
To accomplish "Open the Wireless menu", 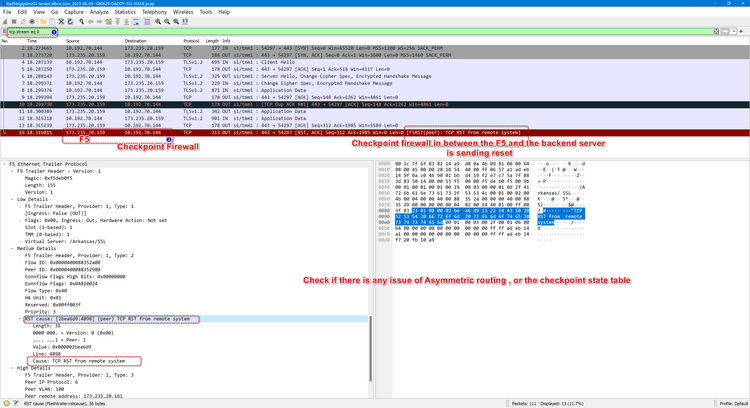I will (x=183, y=12).
